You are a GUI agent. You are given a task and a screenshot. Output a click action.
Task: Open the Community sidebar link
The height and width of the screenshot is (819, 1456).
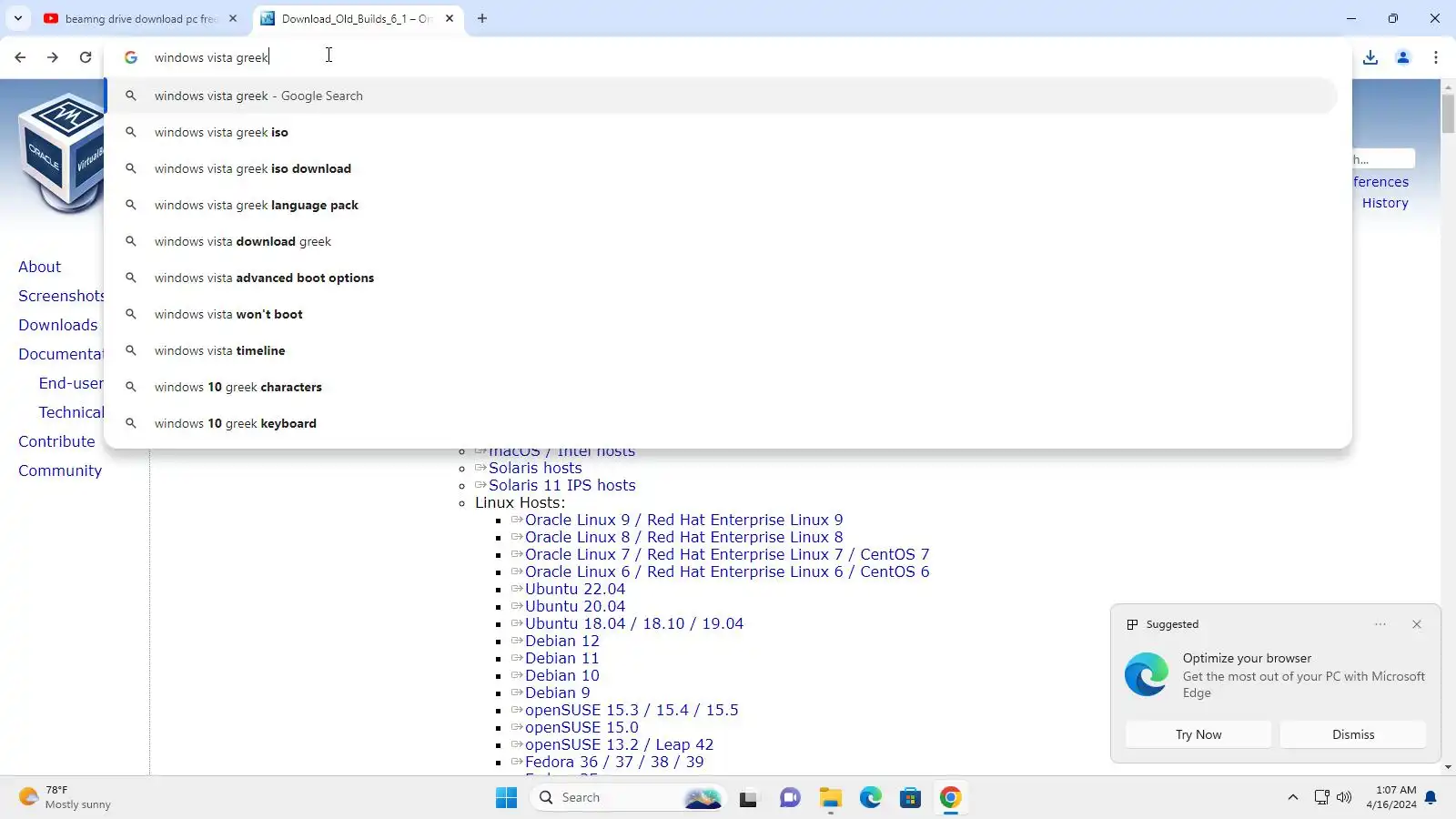pyautogui.click(x=60, y=470)
